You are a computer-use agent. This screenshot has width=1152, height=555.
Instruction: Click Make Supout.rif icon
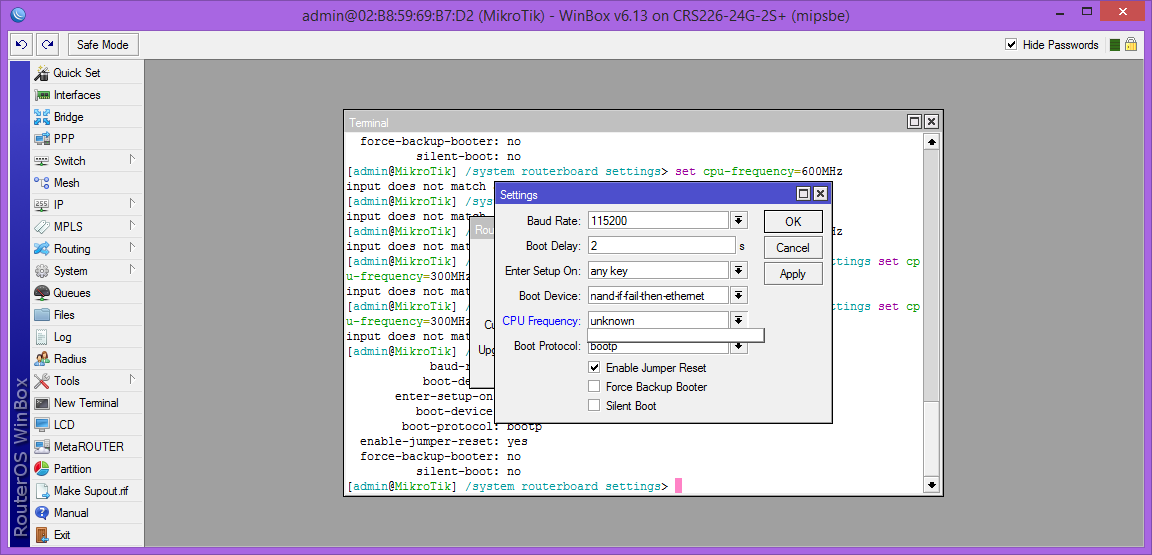42,491
